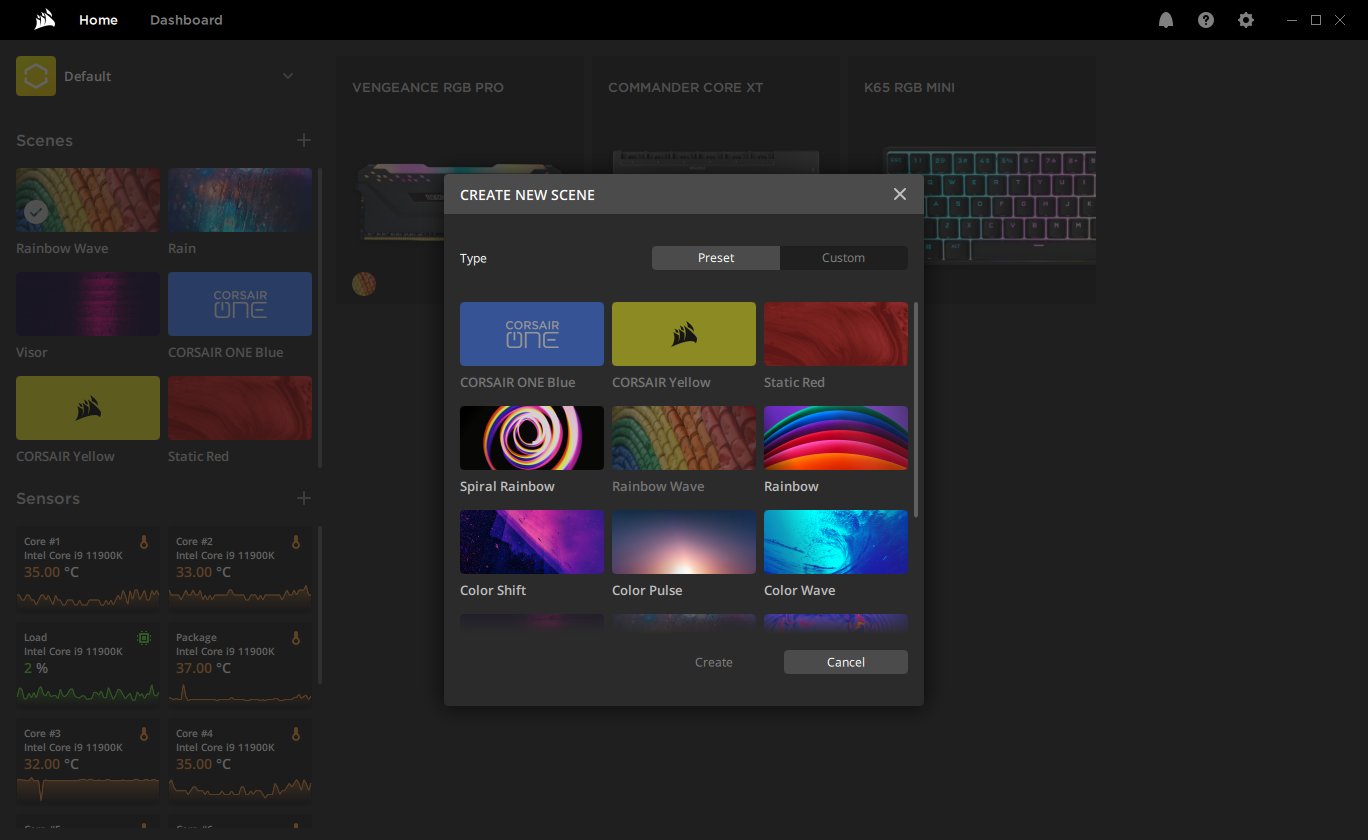The image size is (1368, 840).
Task: Click the thermometer icon on the Core #1 sensor
Action: [144, 542]
